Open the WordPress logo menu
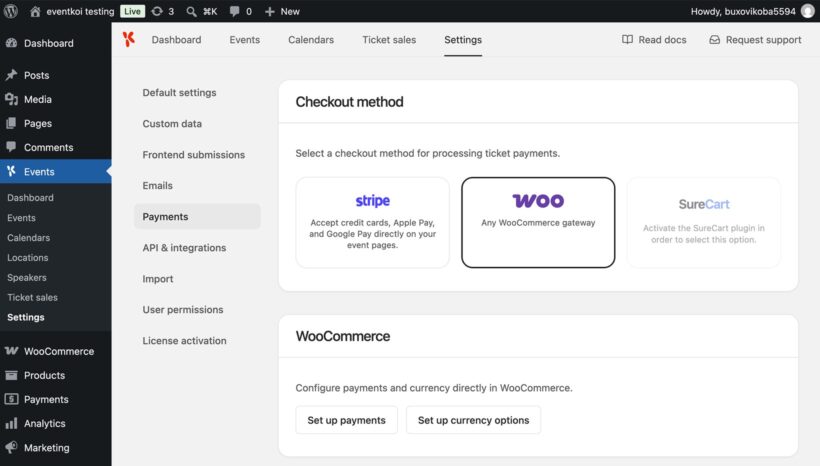The image size is (820, 466). pos(11,11)
